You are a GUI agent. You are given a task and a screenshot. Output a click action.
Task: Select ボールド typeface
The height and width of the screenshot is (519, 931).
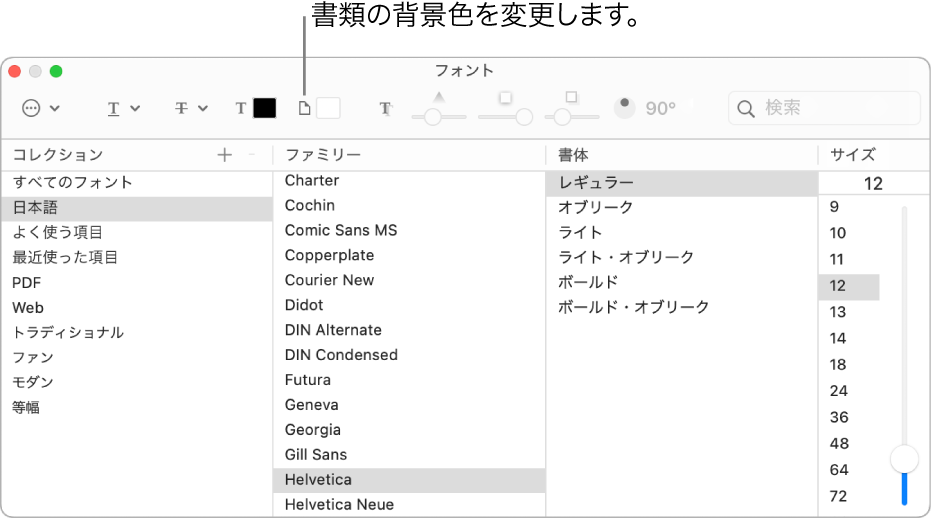pos(682,283)
